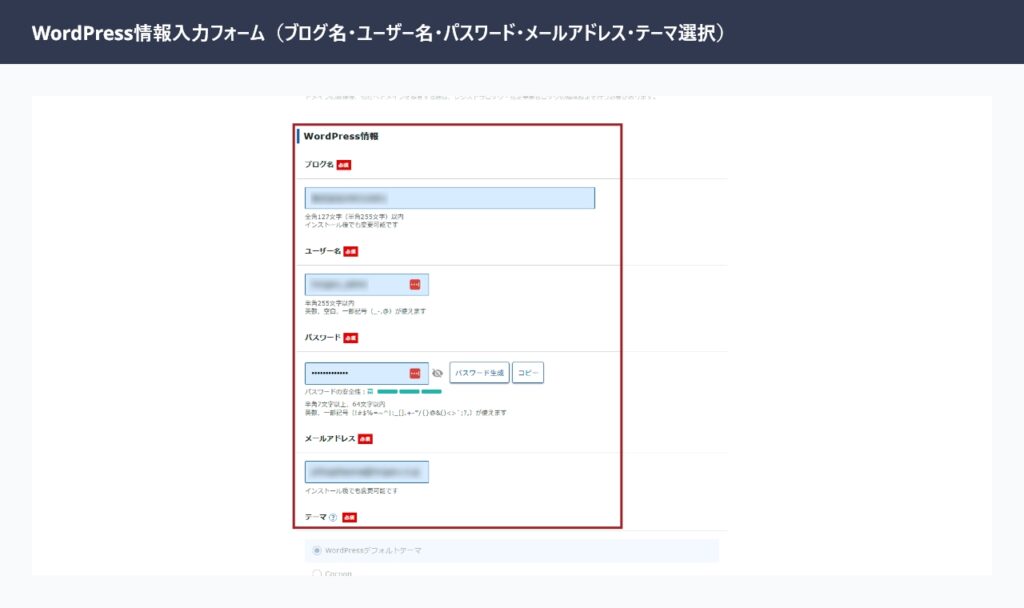1024x608 pixels.
Task: Click the ユーザー名 field label
Action: pyautogui.click(x=323, y=251)
